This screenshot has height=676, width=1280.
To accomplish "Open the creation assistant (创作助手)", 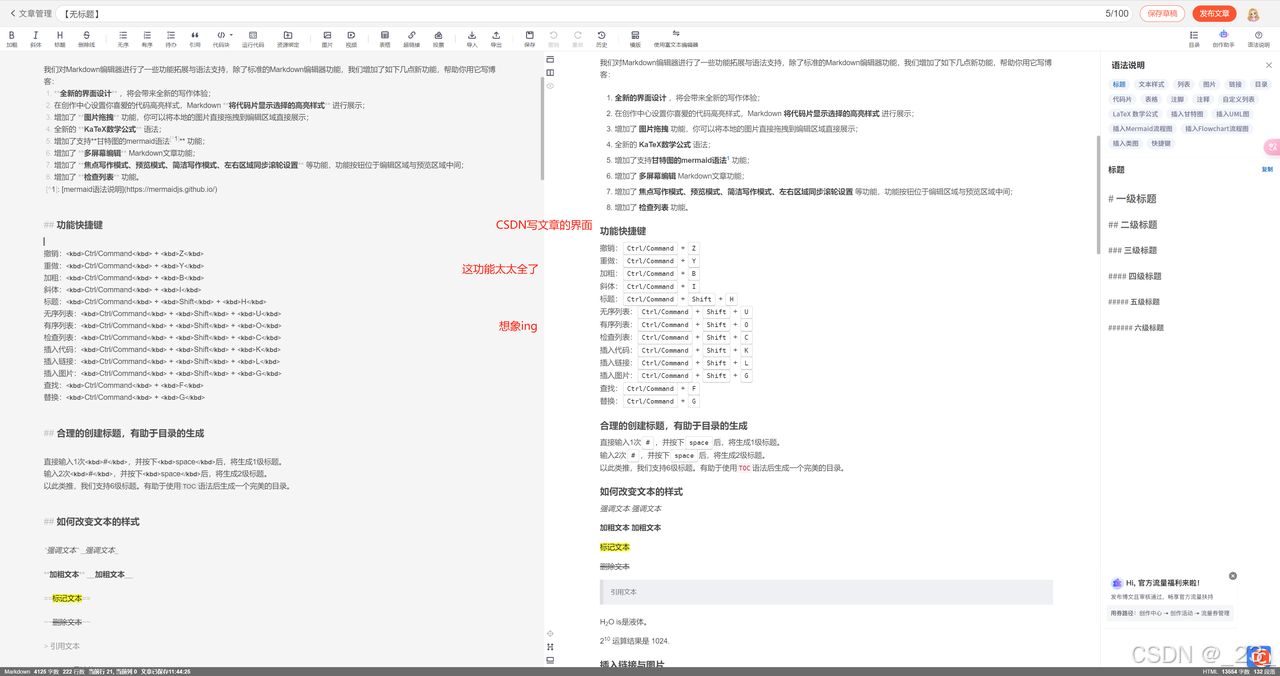I will pos(1223,39).
